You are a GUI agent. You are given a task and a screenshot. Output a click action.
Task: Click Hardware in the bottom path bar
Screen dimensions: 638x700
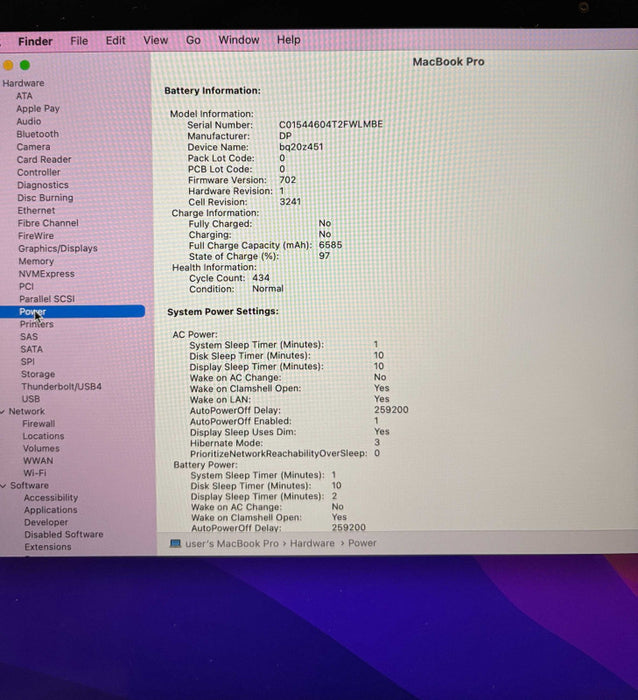pyautogui.click(x=312, y=543)
